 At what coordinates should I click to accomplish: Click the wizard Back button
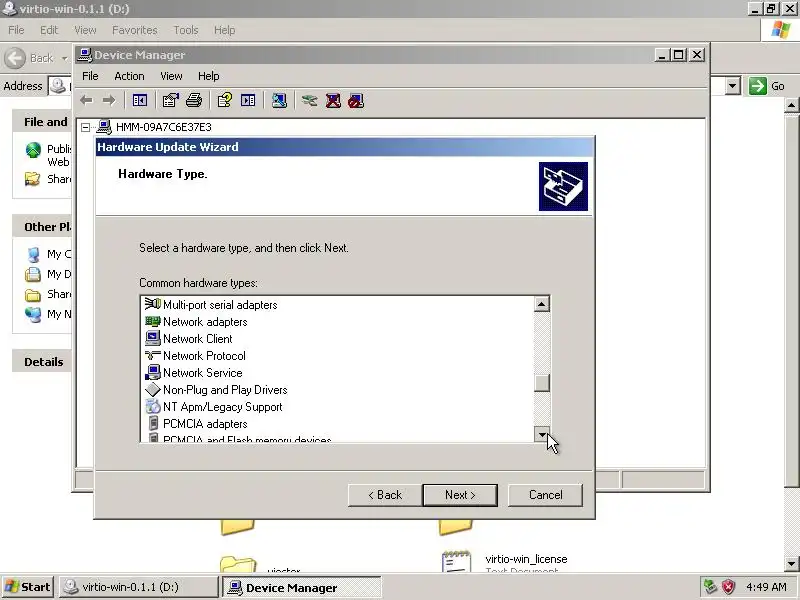(x=385, y=495)
